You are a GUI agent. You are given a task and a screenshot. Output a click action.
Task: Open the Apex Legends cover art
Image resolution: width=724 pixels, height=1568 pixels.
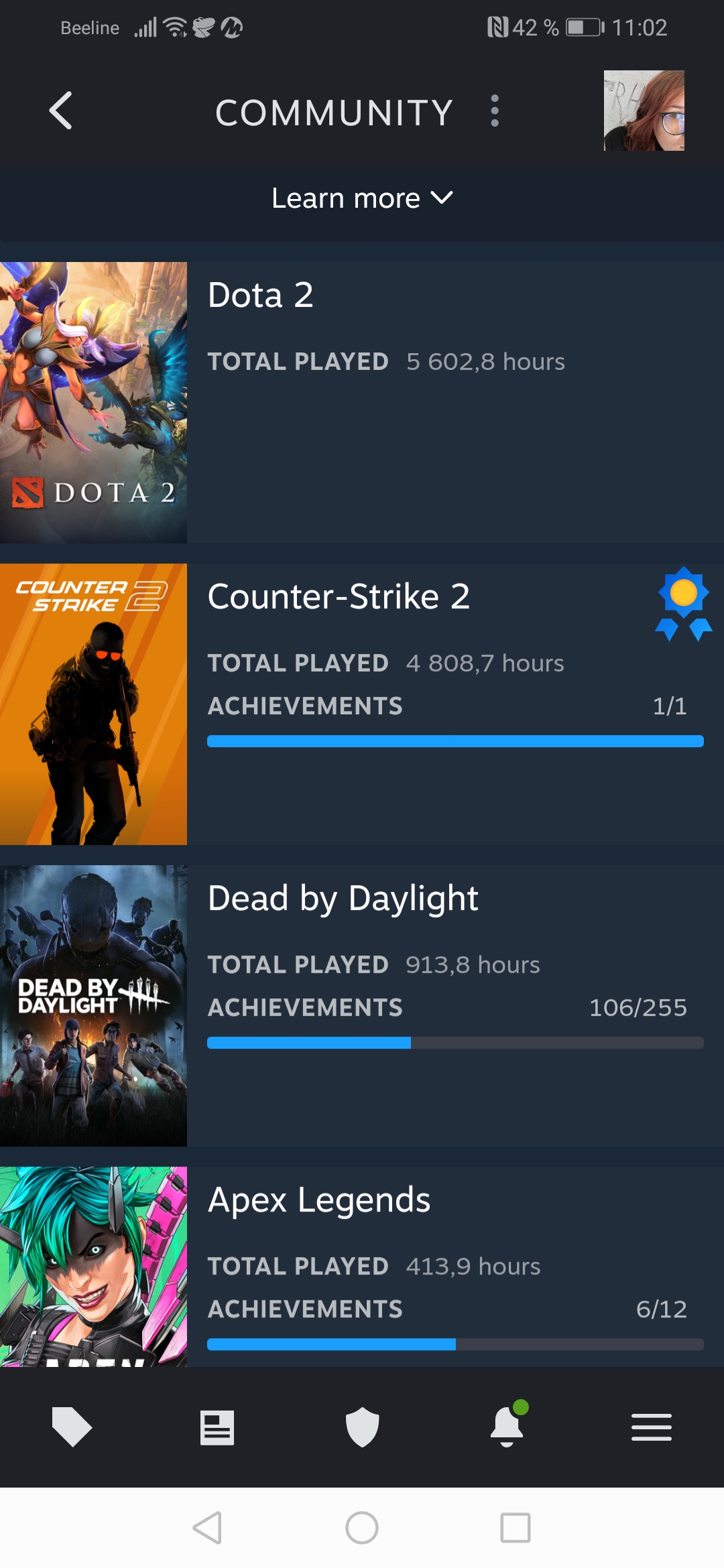93,1266
